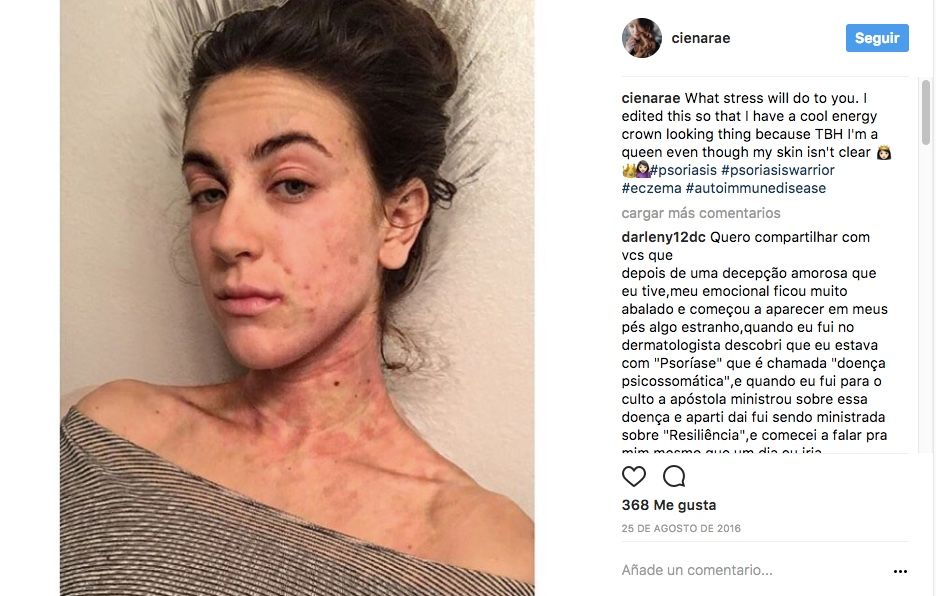Click the post's selfie photo
The image size is (936, 596).
[x=297, y=298]
